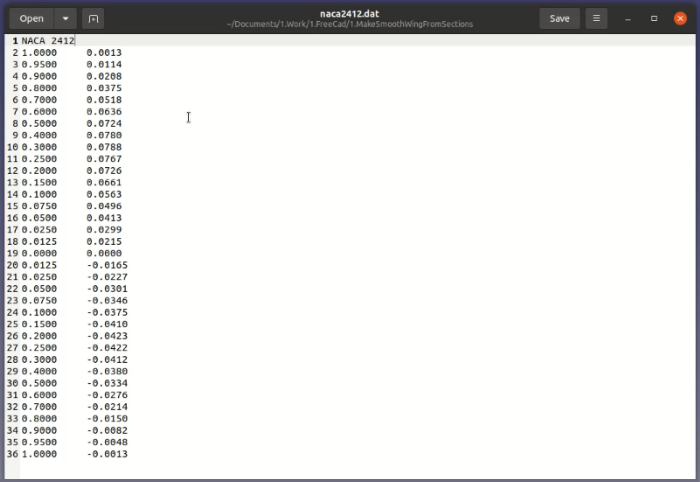Click line number 1 in gutter
Viewport: 700px width, 482px height.
(x=15, y=41)
